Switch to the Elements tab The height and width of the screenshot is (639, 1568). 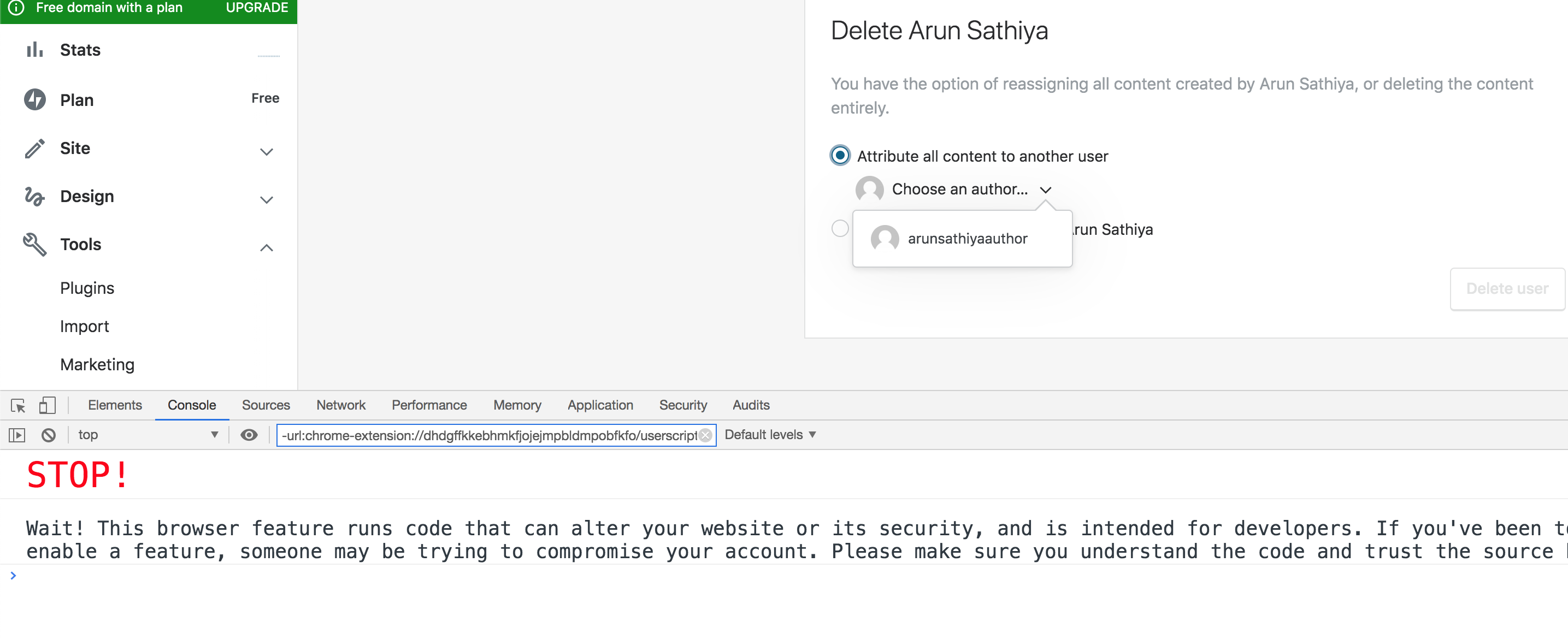pyautogui.click(x=114, y=405)
